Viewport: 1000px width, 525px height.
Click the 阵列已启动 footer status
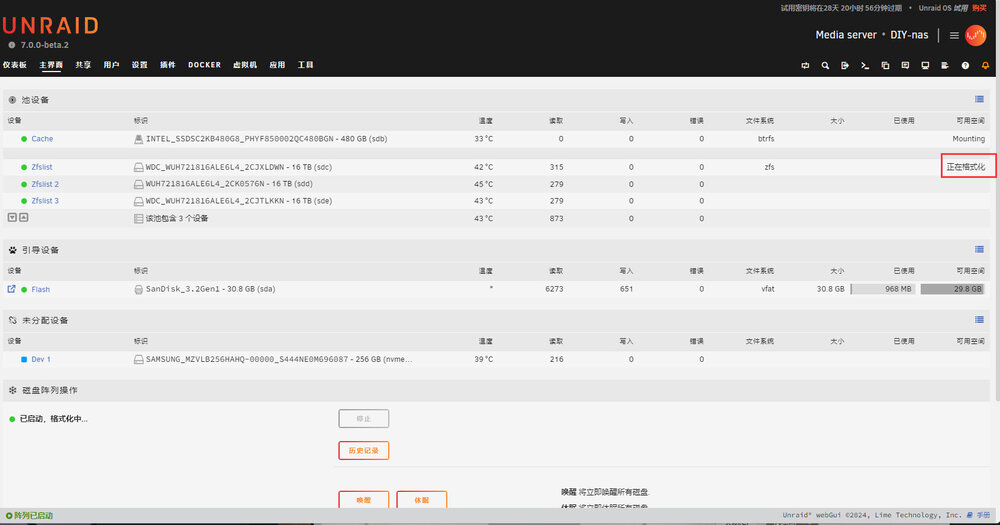(x=29, y=515)
